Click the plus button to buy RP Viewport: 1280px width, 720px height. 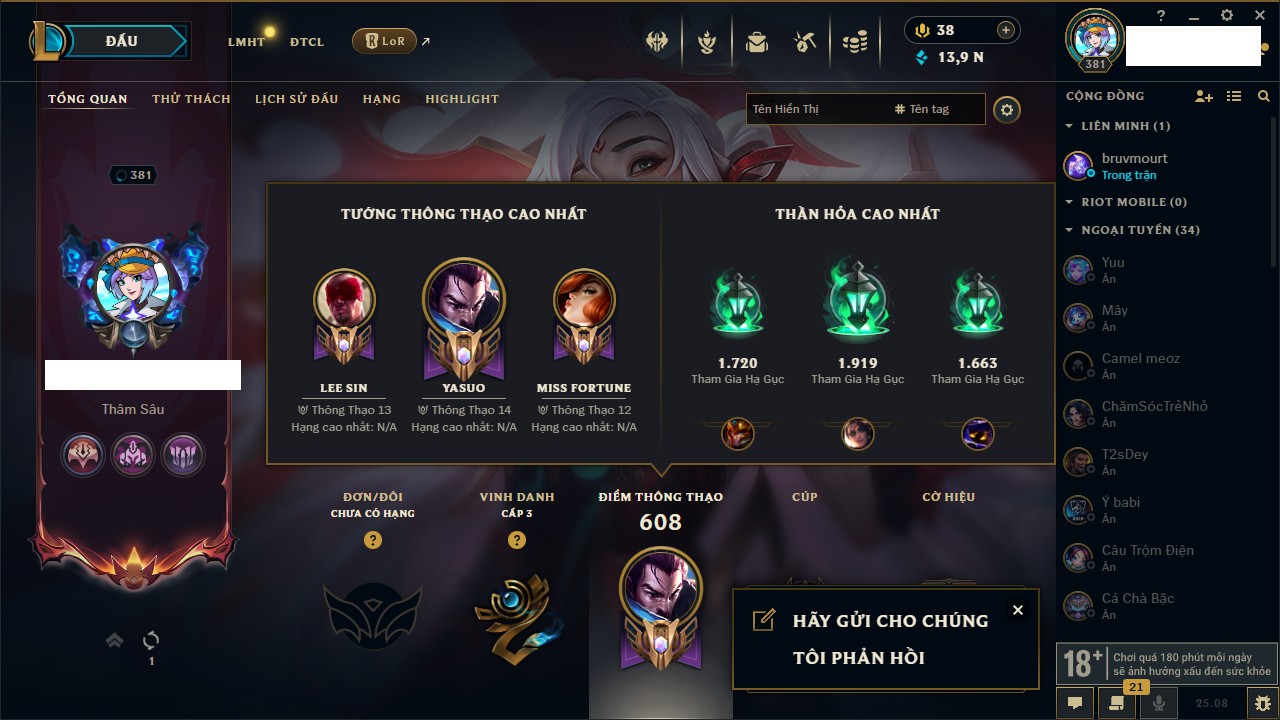pyautogui.click(x=1006, y=30)
